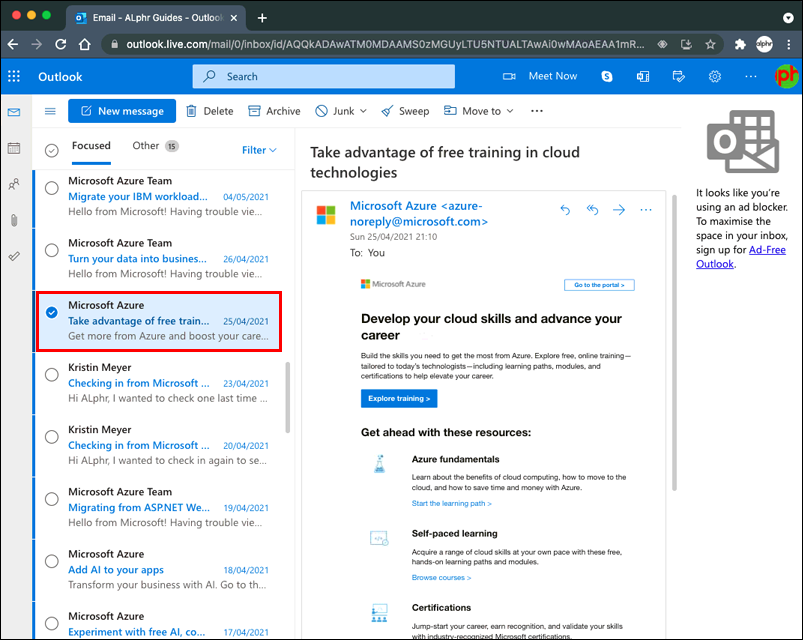Forward the Microsoft Azure email
803x640 pixels.
619,210
